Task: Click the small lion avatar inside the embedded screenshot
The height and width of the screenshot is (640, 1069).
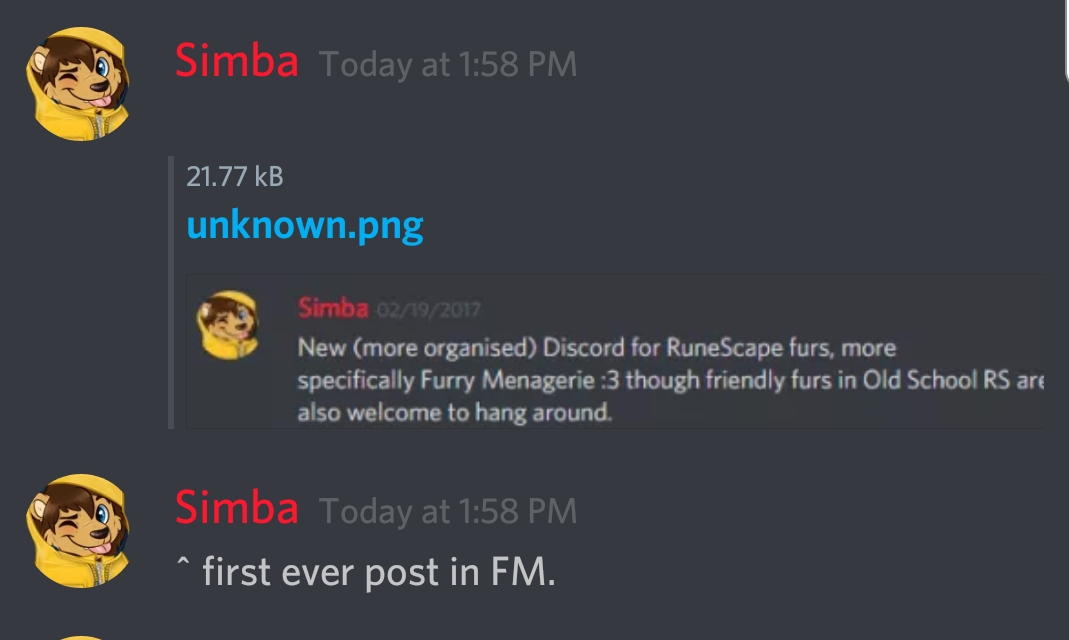Action: 228,324
